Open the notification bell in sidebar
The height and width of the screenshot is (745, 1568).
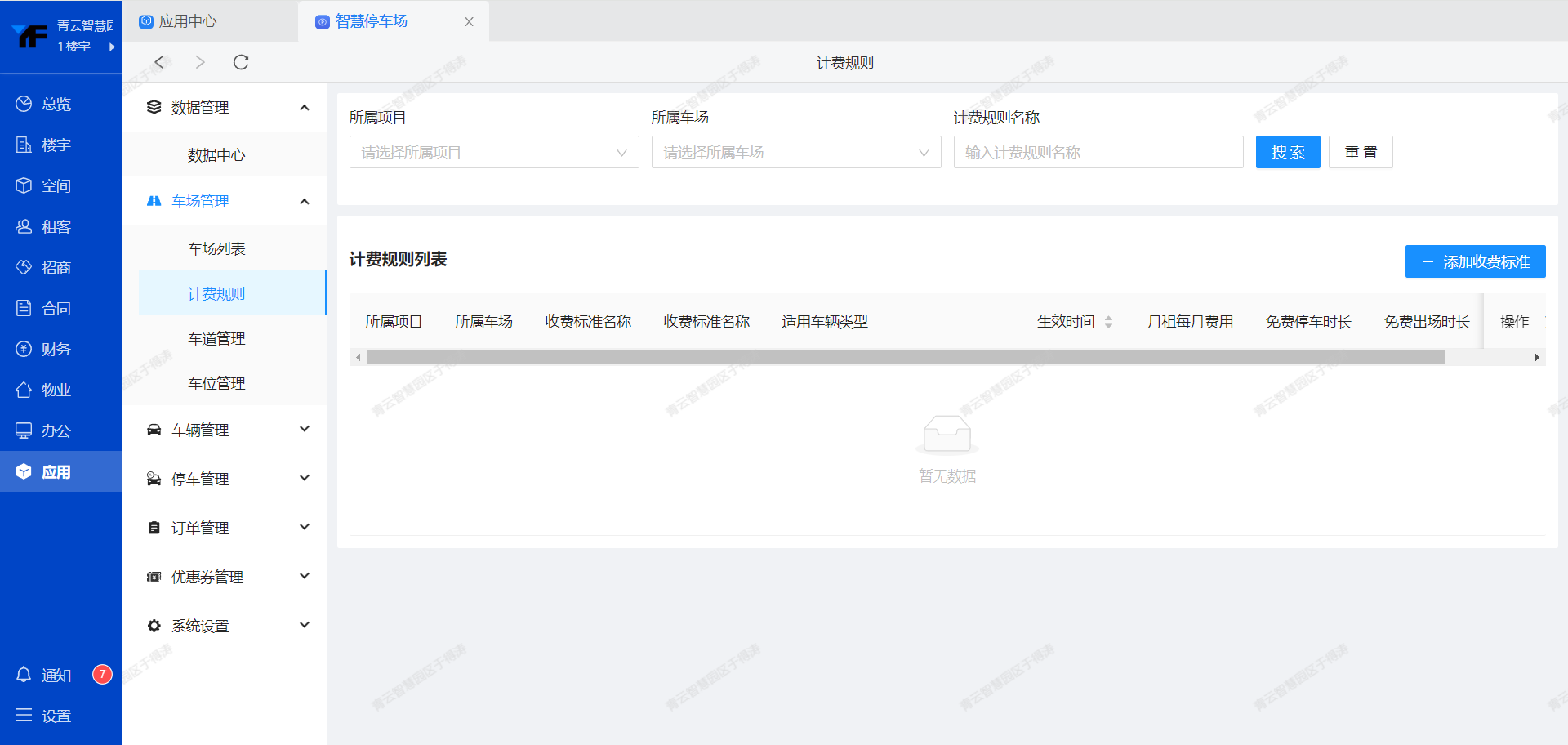[x=24, y=675]
